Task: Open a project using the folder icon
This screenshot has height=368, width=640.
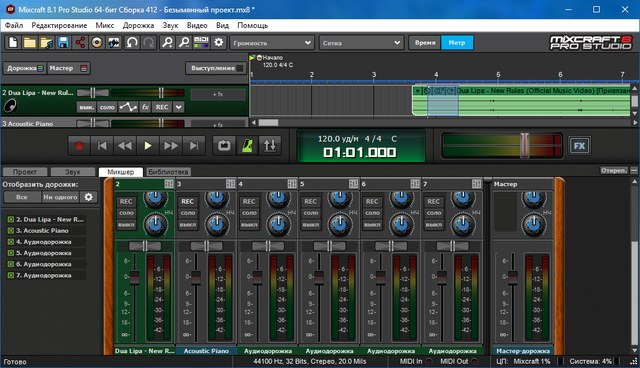Action: (29, 42)
